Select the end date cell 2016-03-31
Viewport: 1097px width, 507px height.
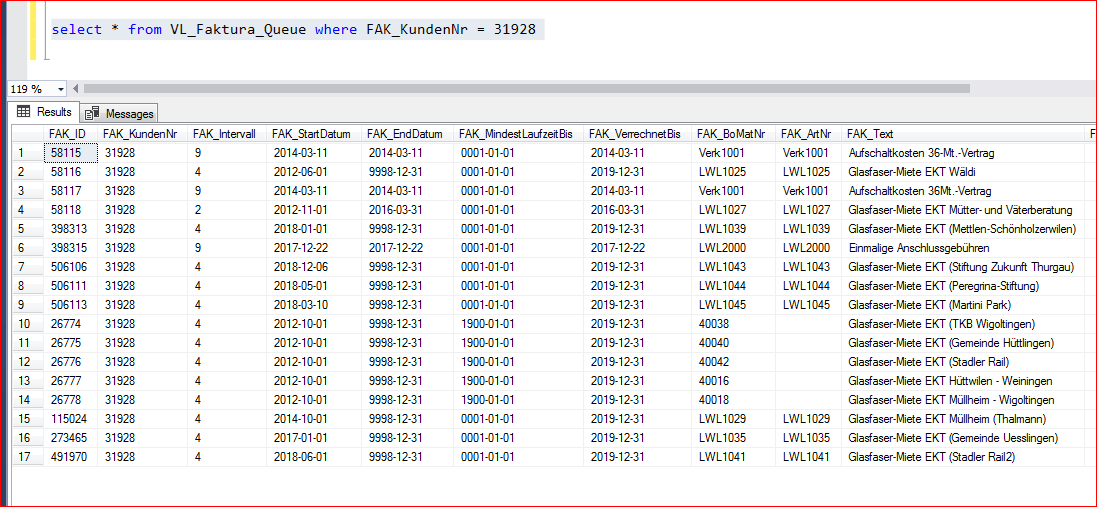pyautogui.click(x=406, y=209)
